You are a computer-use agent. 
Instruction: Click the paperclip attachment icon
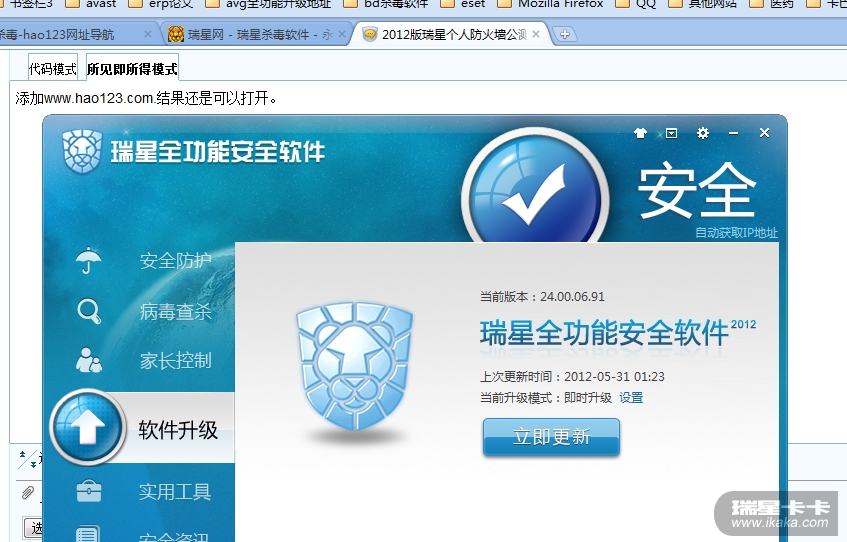28,492
